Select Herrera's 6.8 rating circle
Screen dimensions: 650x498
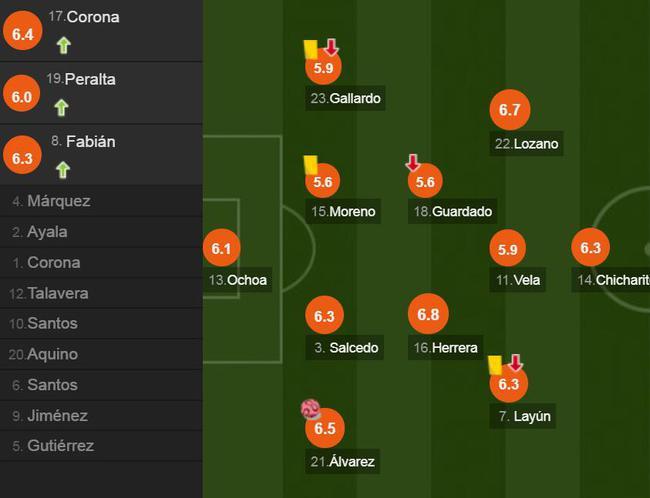pos(428,314)
